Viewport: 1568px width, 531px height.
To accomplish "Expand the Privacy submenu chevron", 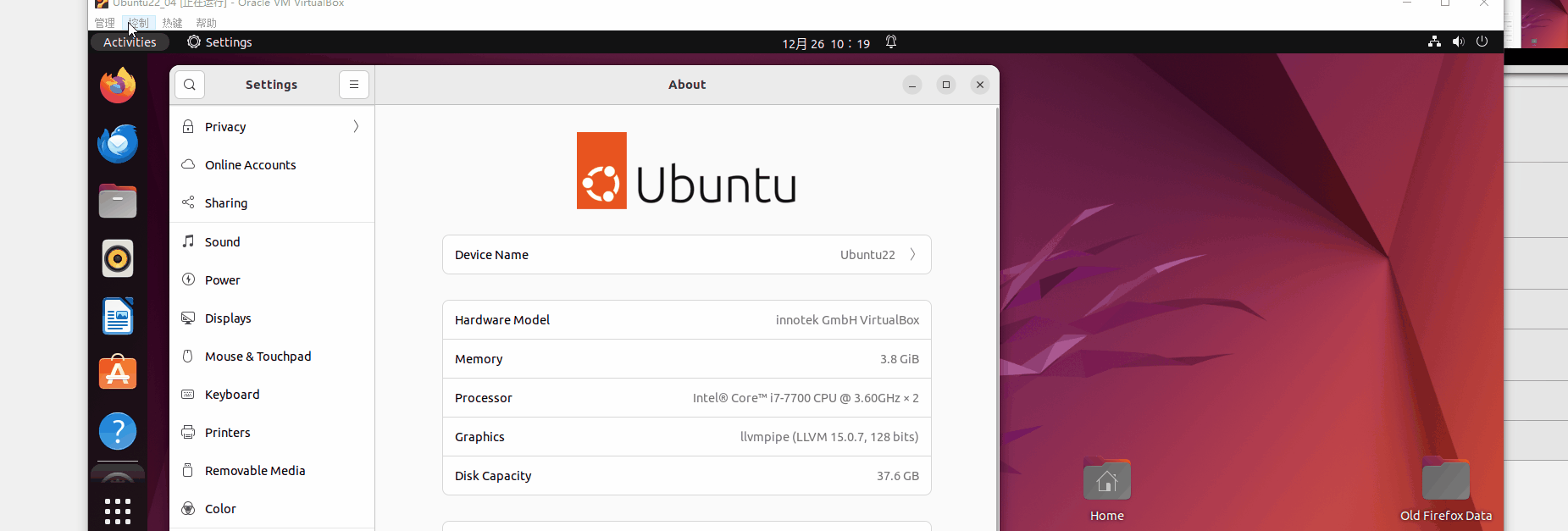I will [356, 126].
